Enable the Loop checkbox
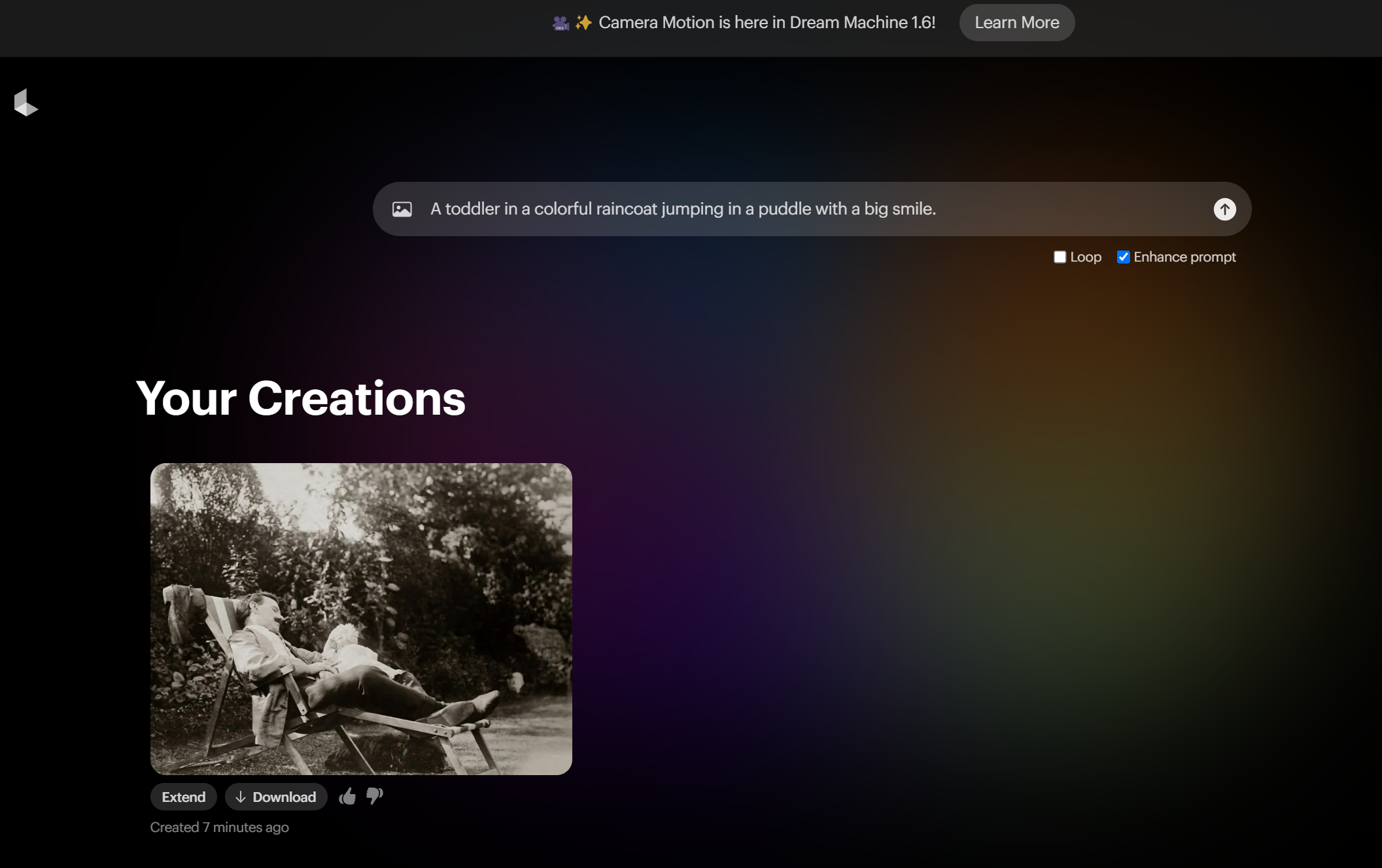 [x=1060, y=257]
